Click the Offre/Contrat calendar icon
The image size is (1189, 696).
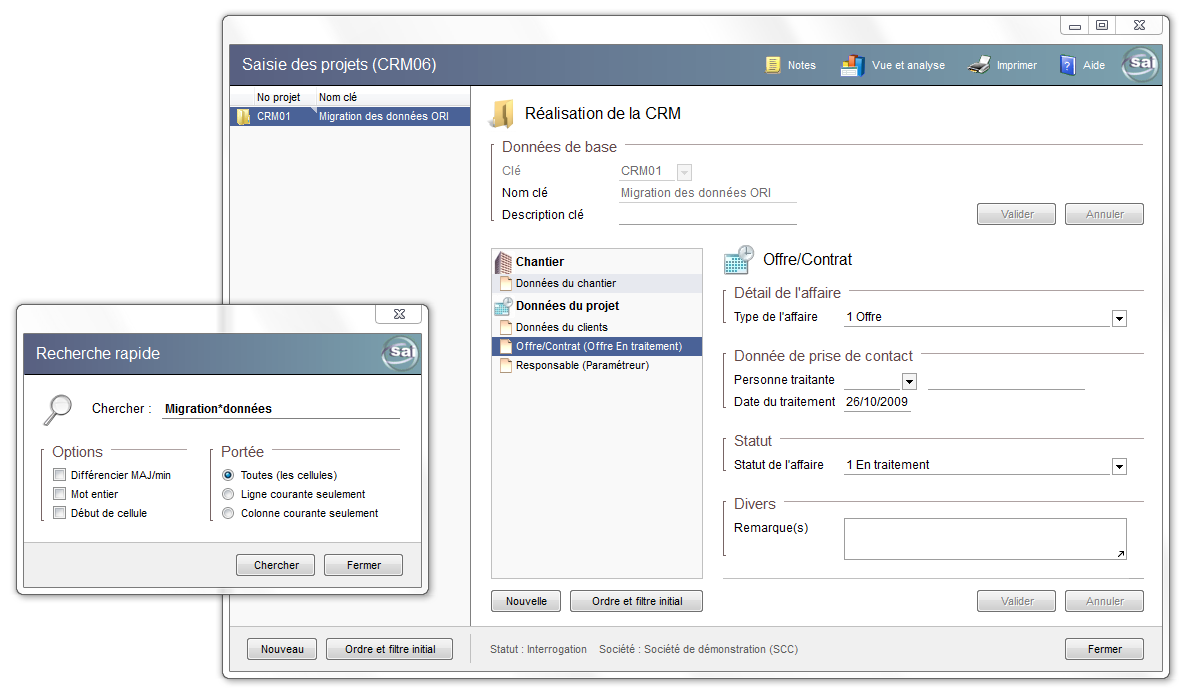point(738,260)
